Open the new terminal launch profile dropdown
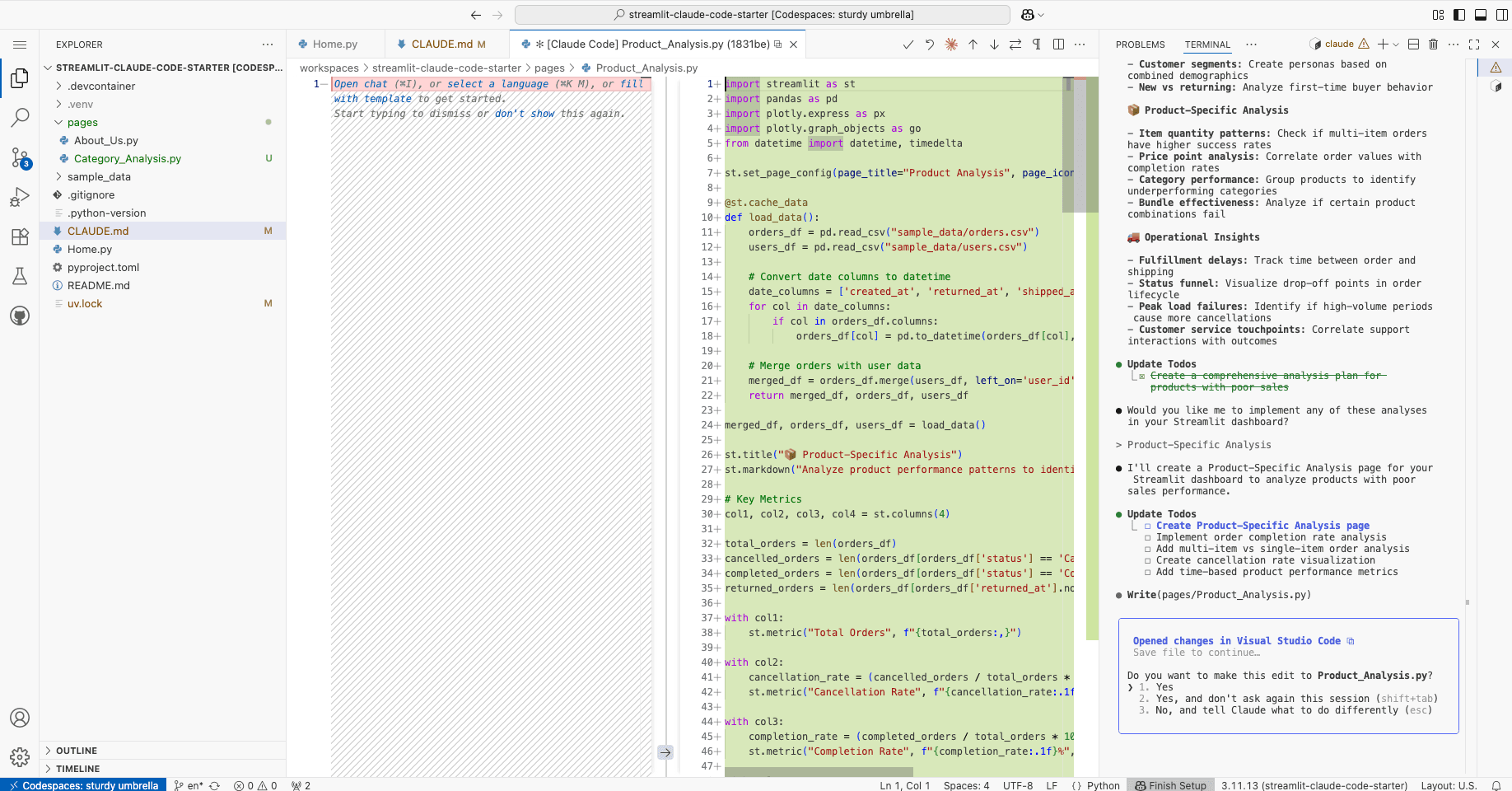This screenshot has height=791, width=1512. pyautogui.click(x=1396, y=44)
